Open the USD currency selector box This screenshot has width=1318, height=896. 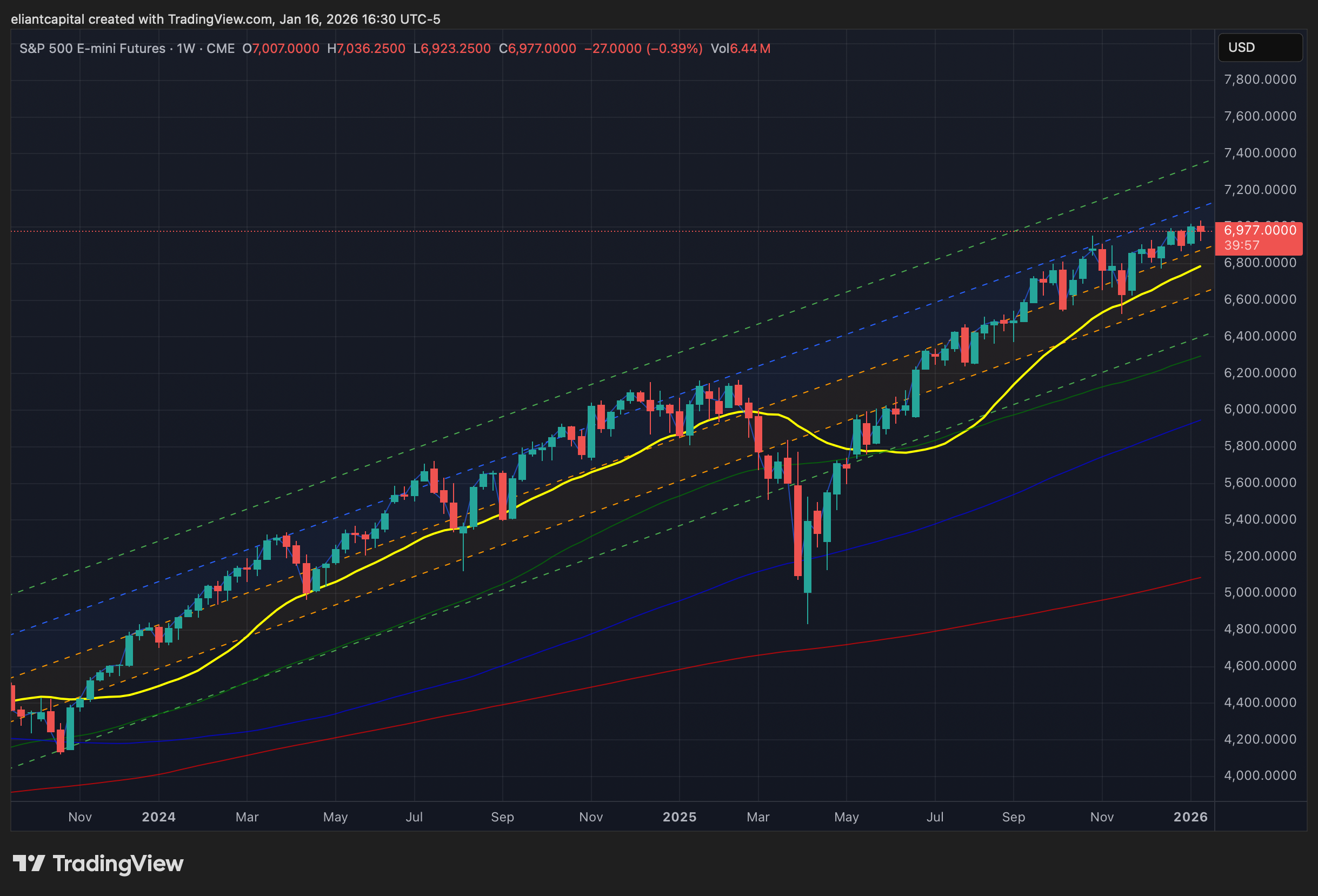1260,48
